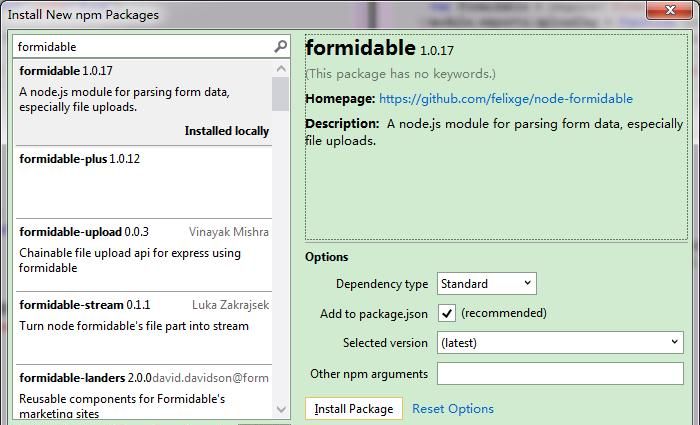Click the Installed locally label
The width and height of the screenshot is (700, 425).
point(227,131)
